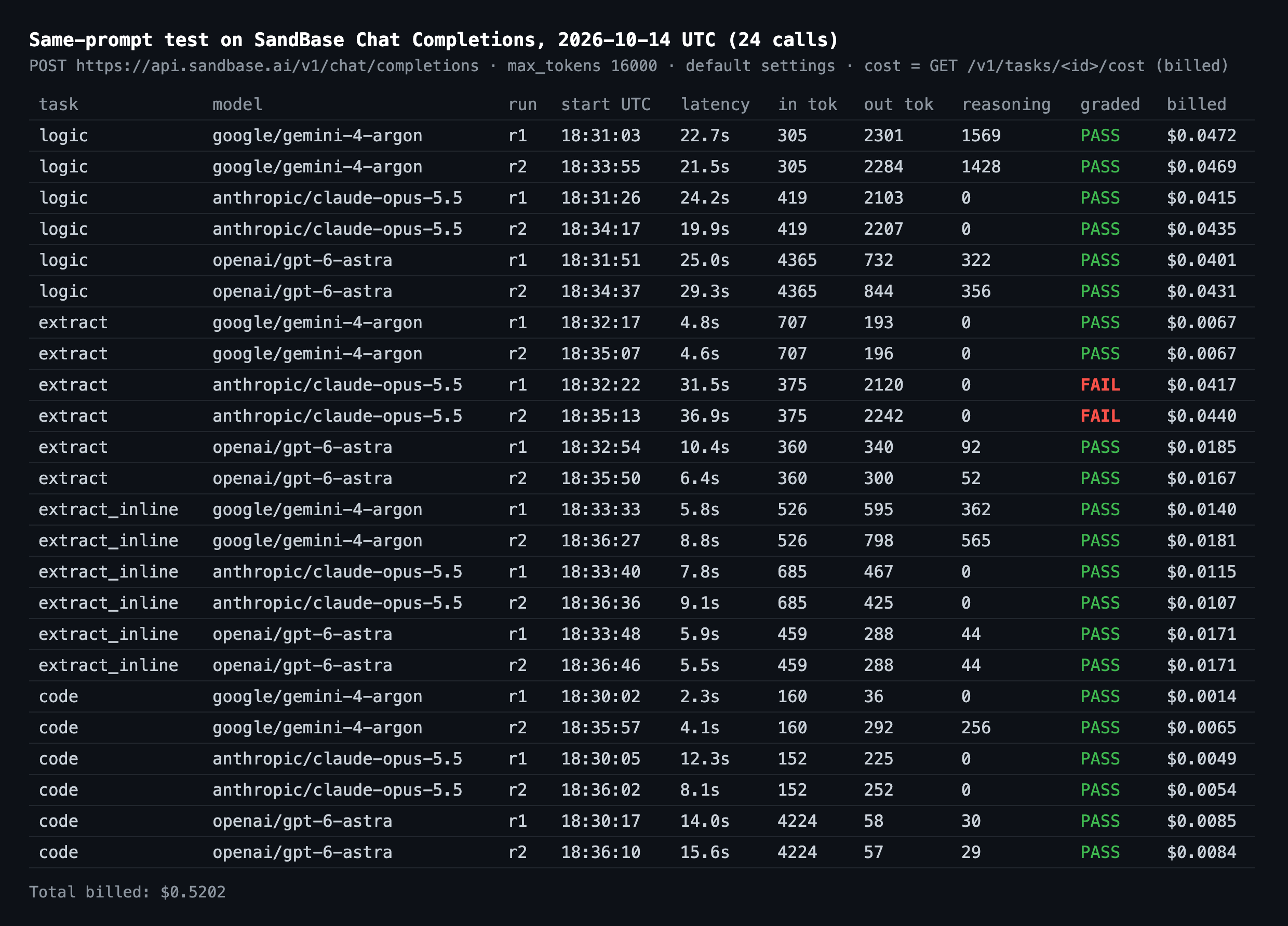Click the 'billed' column header
This screenshot has width=1288, height=926.
point(1196,104)
